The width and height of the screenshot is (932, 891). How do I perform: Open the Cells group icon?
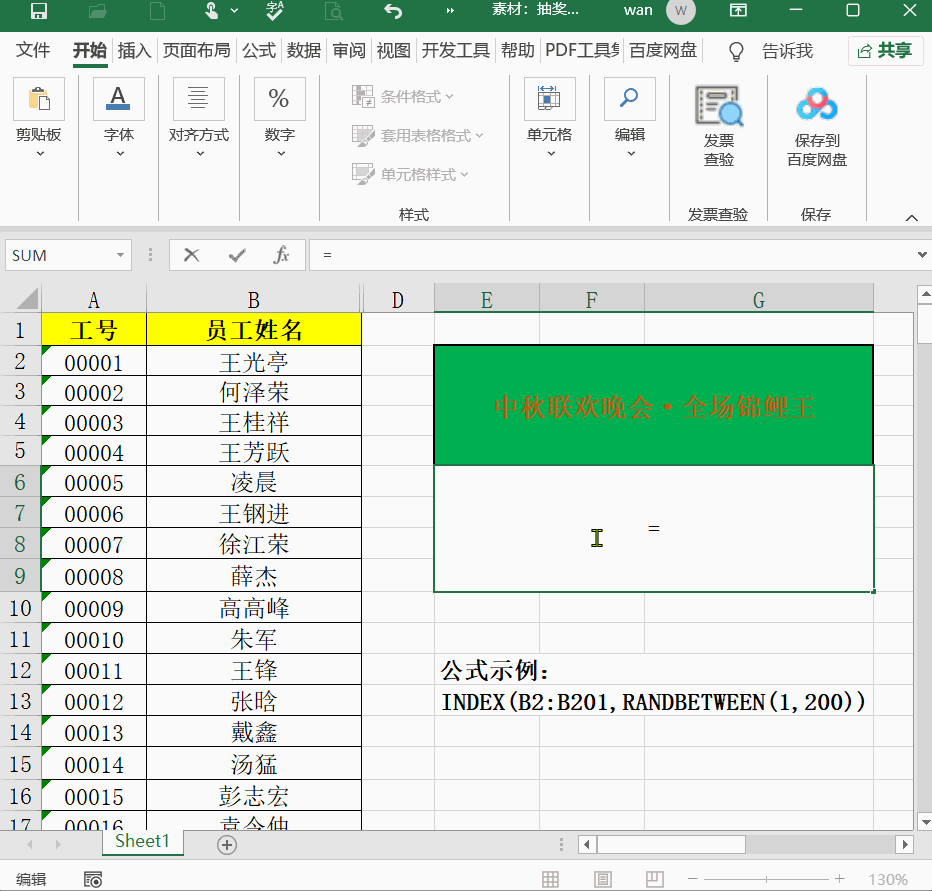point(549,99)
